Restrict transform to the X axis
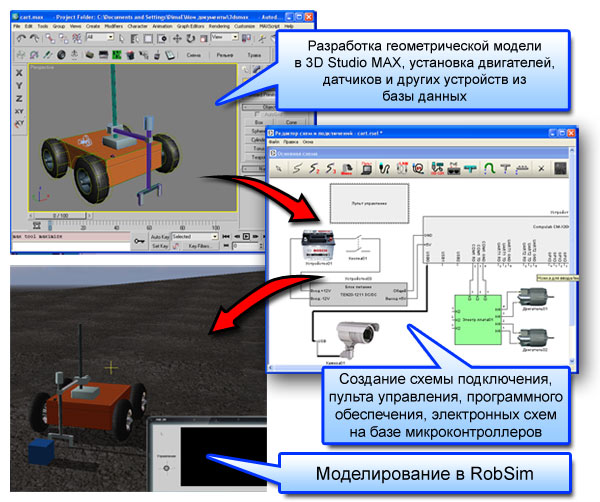Screen dimensions: 600x502 pos(19,72)
